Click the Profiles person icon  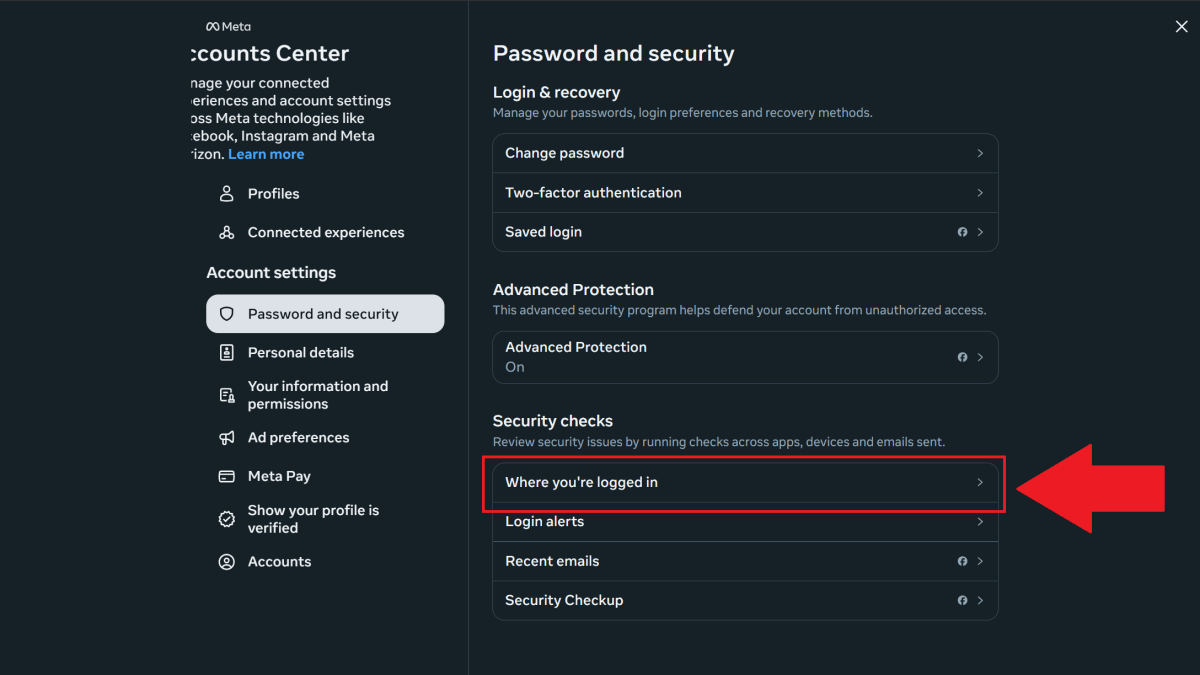[226, 194]
